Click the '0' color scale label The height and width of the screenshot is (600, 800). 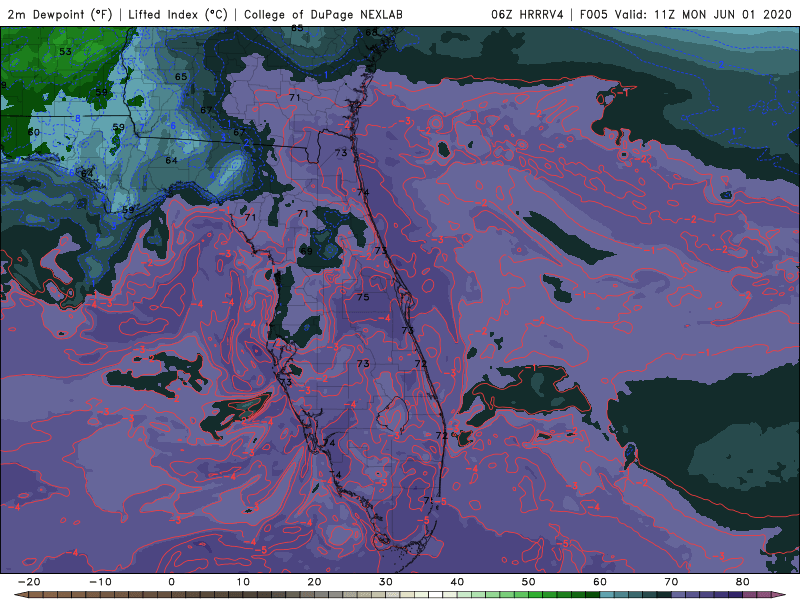[171, 582]
